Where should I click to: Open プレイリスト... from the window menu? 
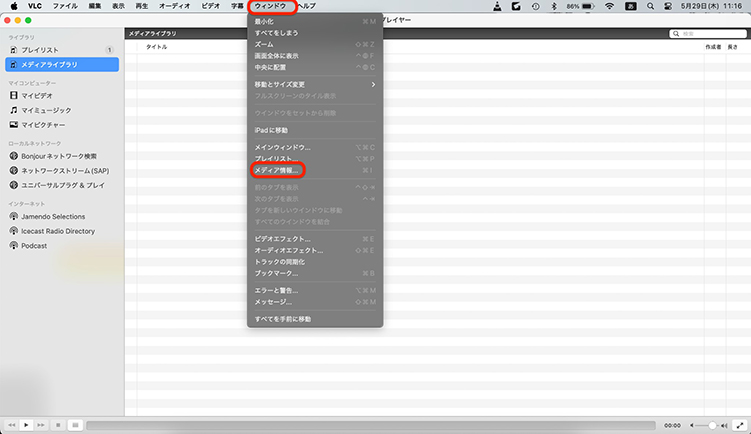pyautogui.click(x=315, y=159)
